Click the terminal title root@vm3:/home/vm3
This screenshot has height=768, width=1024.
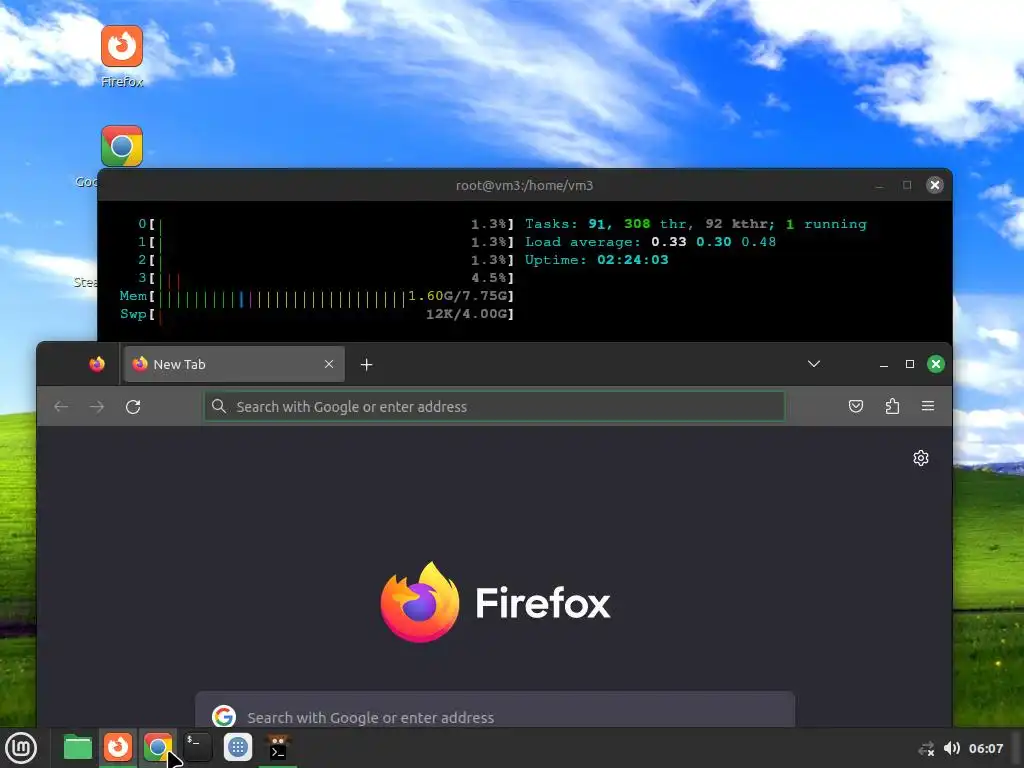pos(524,185)
